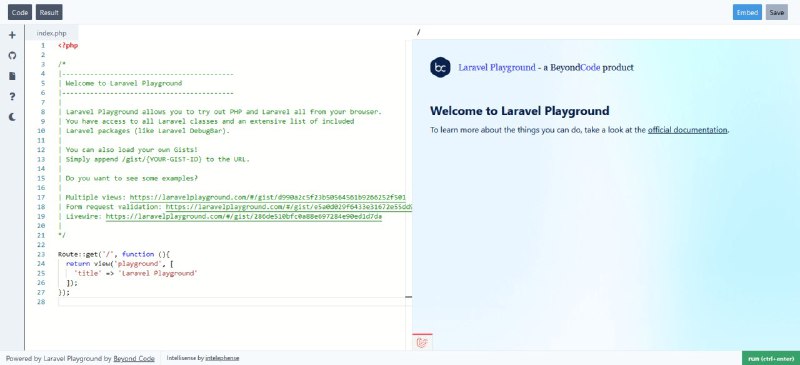Image resolution: width=800 pixels, height=365 pixels.
Task: Click the plus icon to add a file
Action: [12, 35]
